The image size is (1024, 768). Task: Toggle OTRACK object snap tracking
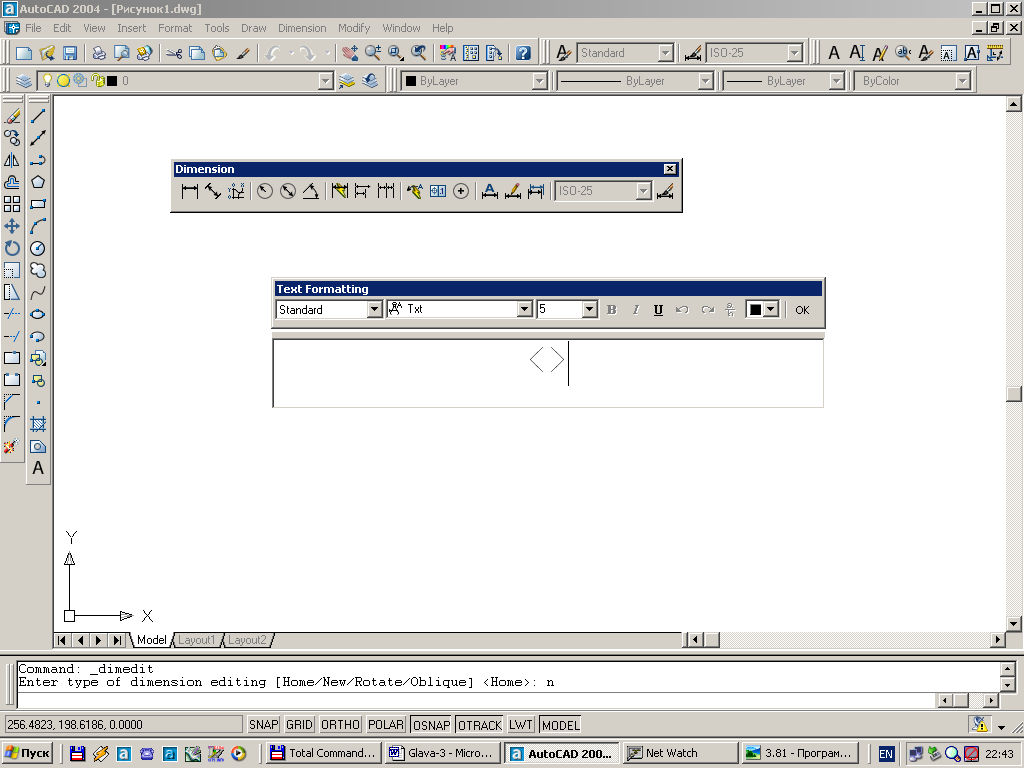click(x=480, y=725)
